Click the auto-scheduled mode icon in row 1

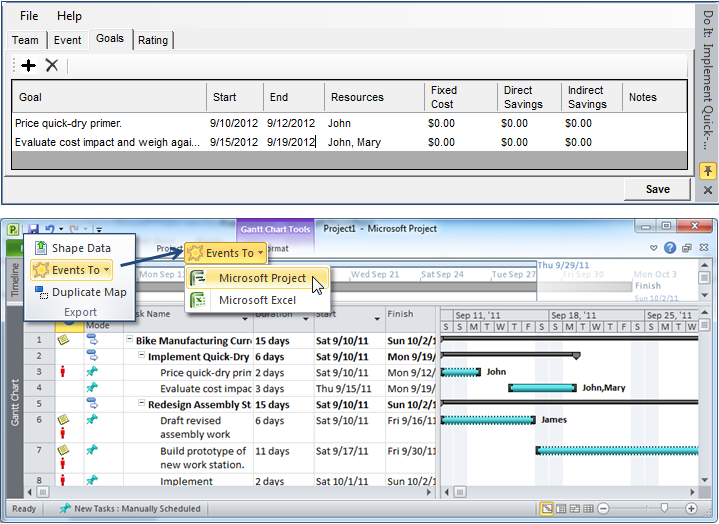click(x=92, y=340)
